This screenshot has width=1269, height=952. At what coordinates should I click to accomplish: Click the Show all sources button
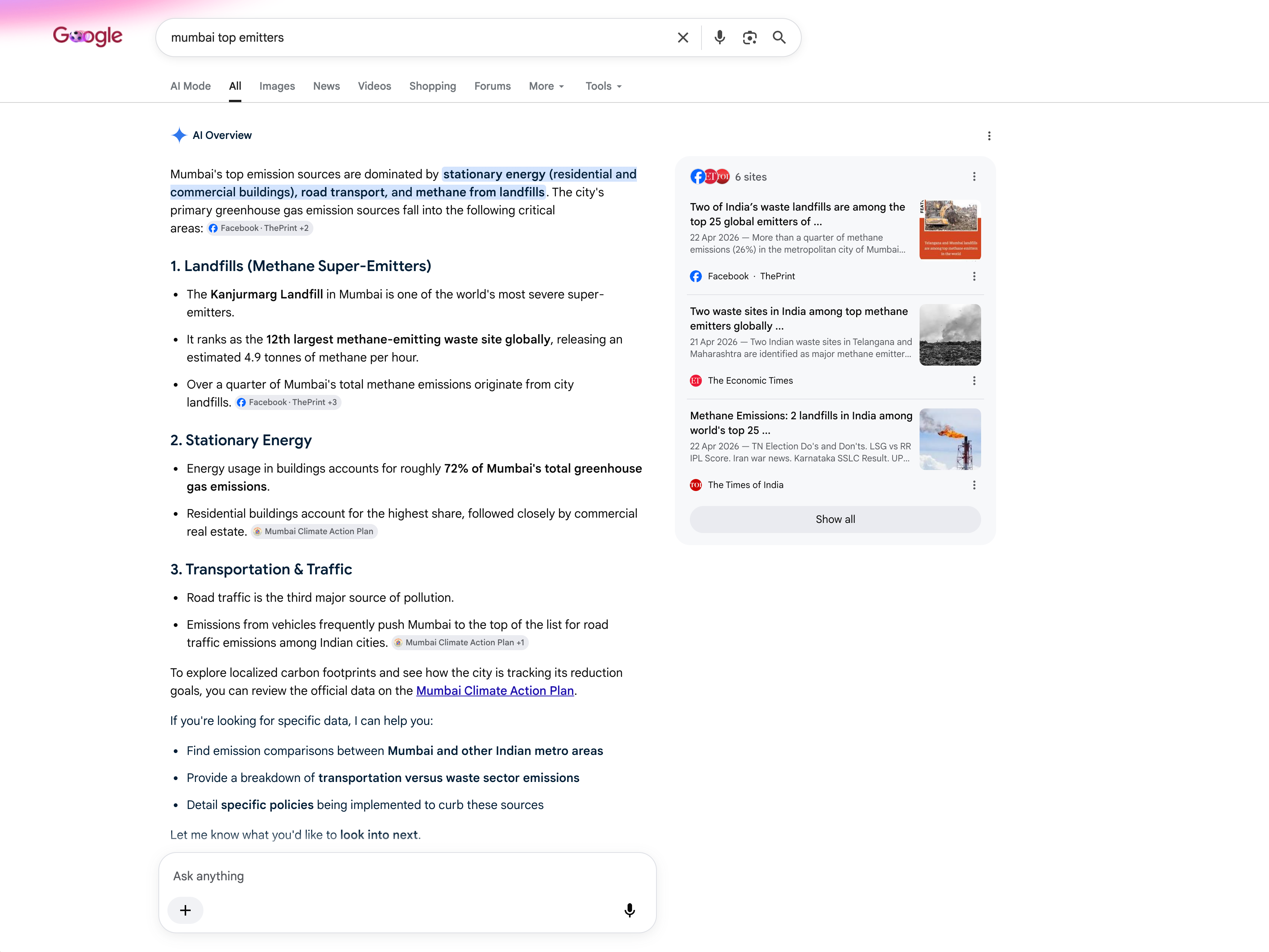point(835,519)
